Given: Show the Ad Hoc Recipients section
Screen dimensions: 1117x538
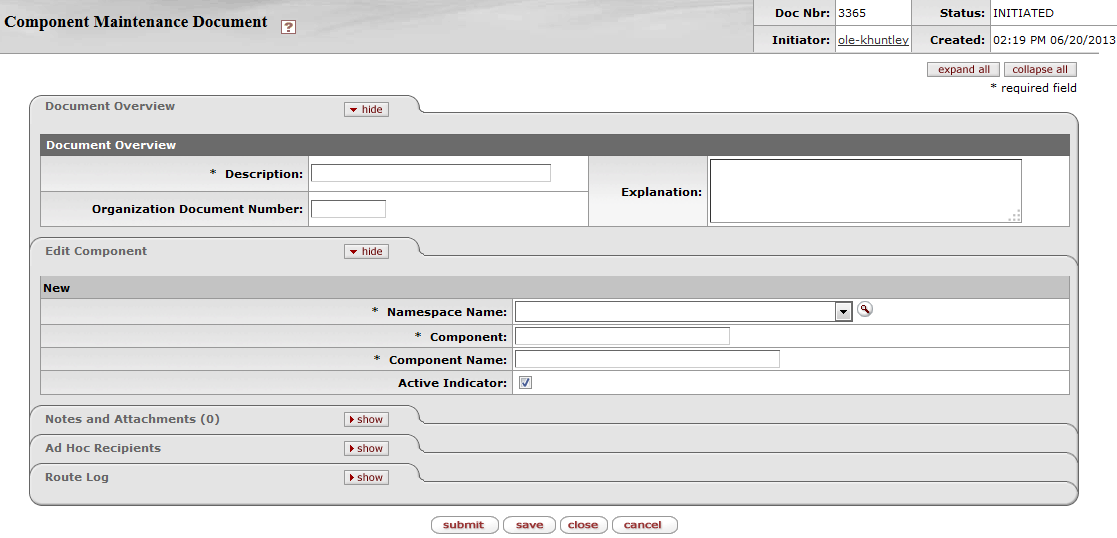Looking at the screenshot, I should [x=366, y=449].
